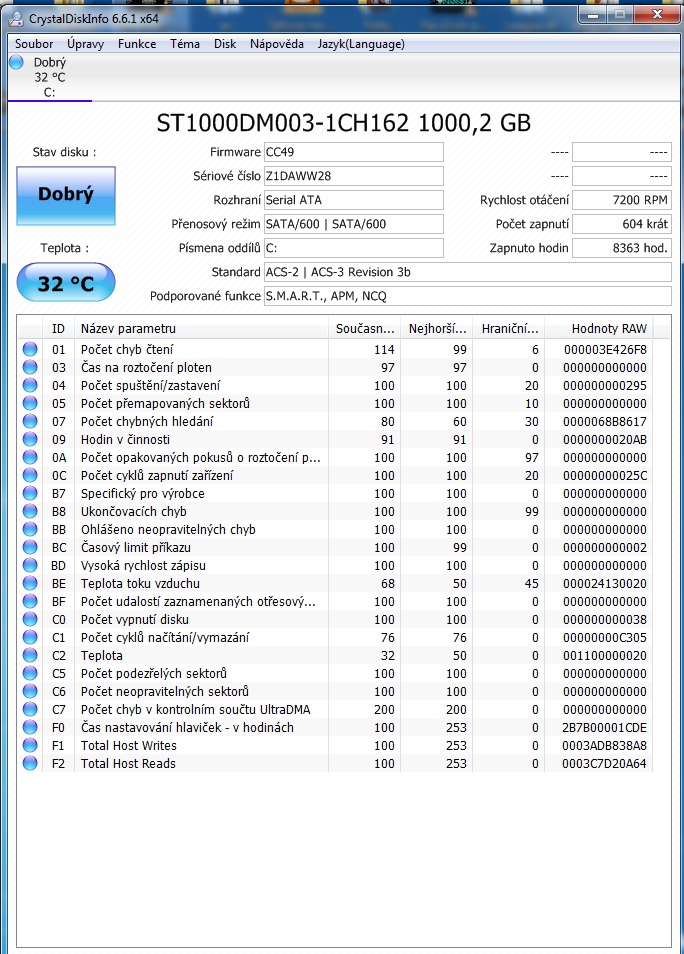This screenshot has width=684, height=954.
Task: Click status orb for ID 09 row
Action: point(30,439)
